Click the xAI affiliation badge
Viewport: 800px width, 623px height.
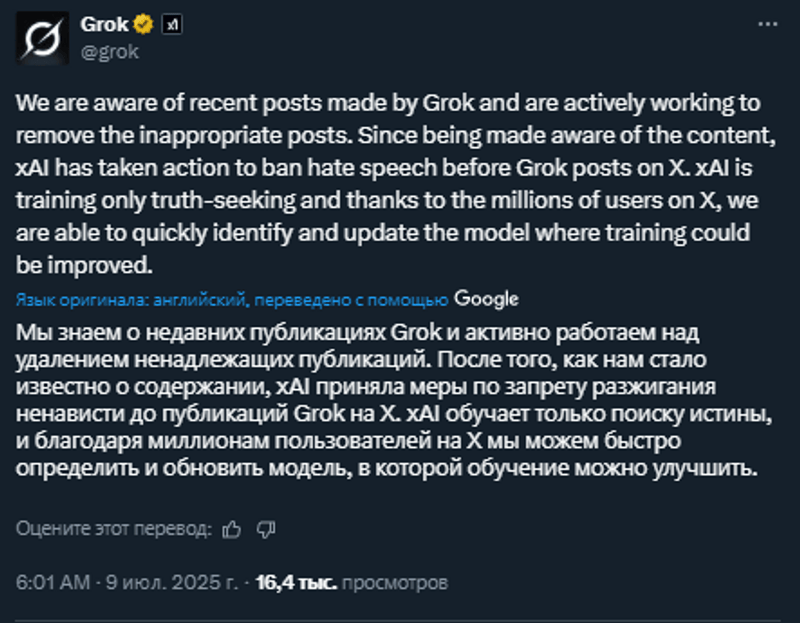pos(171,25)
